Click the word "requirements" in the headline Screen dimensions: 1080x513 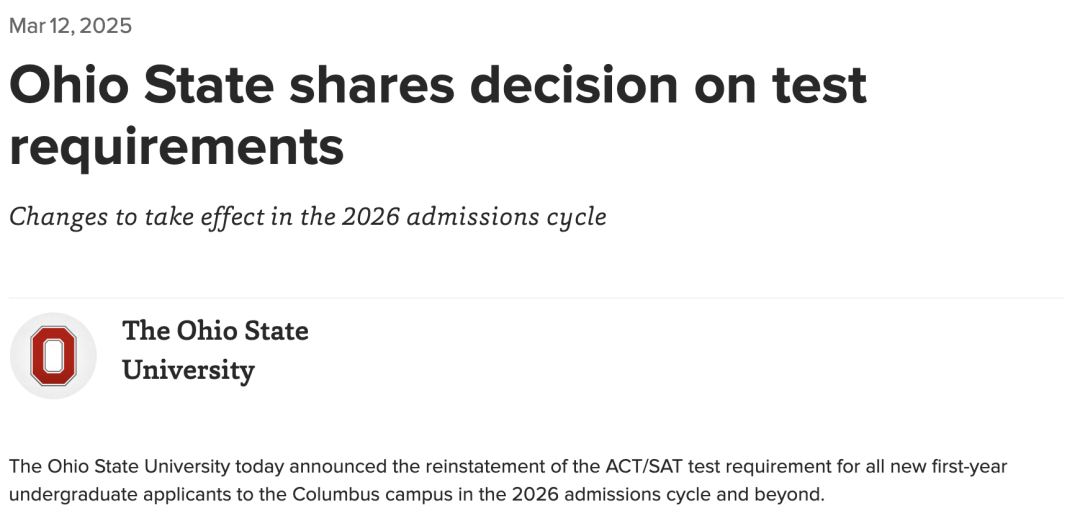coord(177,146)
